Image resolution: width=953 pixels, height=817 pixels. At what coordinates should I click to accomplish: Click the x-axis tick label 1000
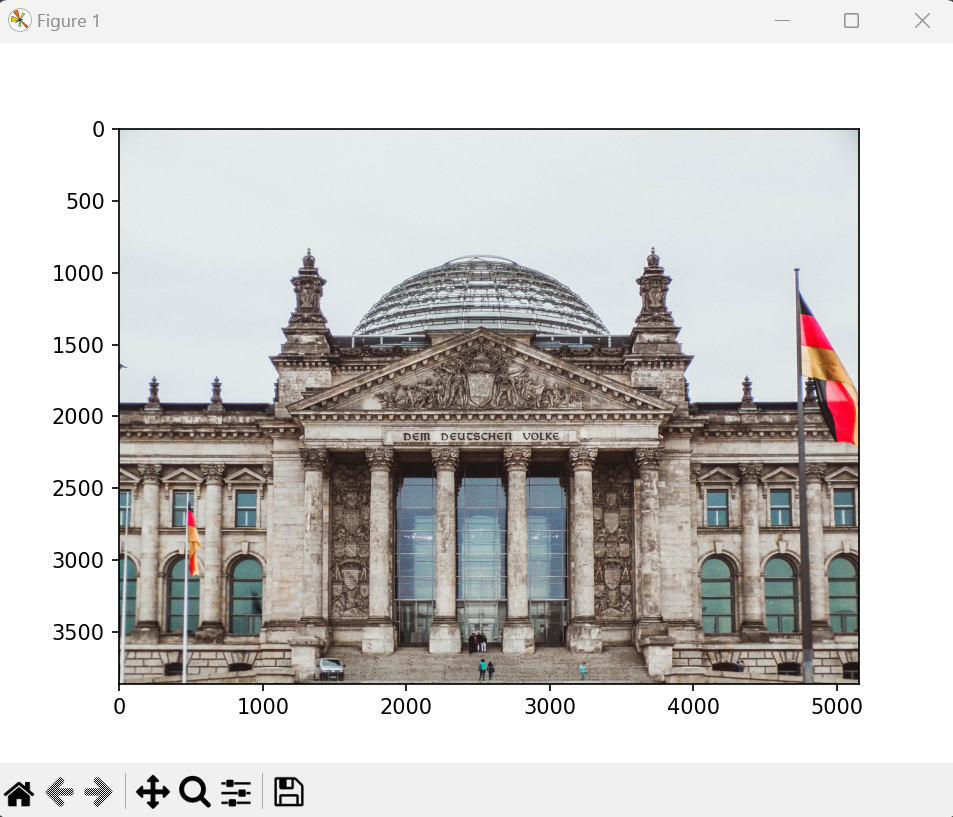[x=263, y=706]
